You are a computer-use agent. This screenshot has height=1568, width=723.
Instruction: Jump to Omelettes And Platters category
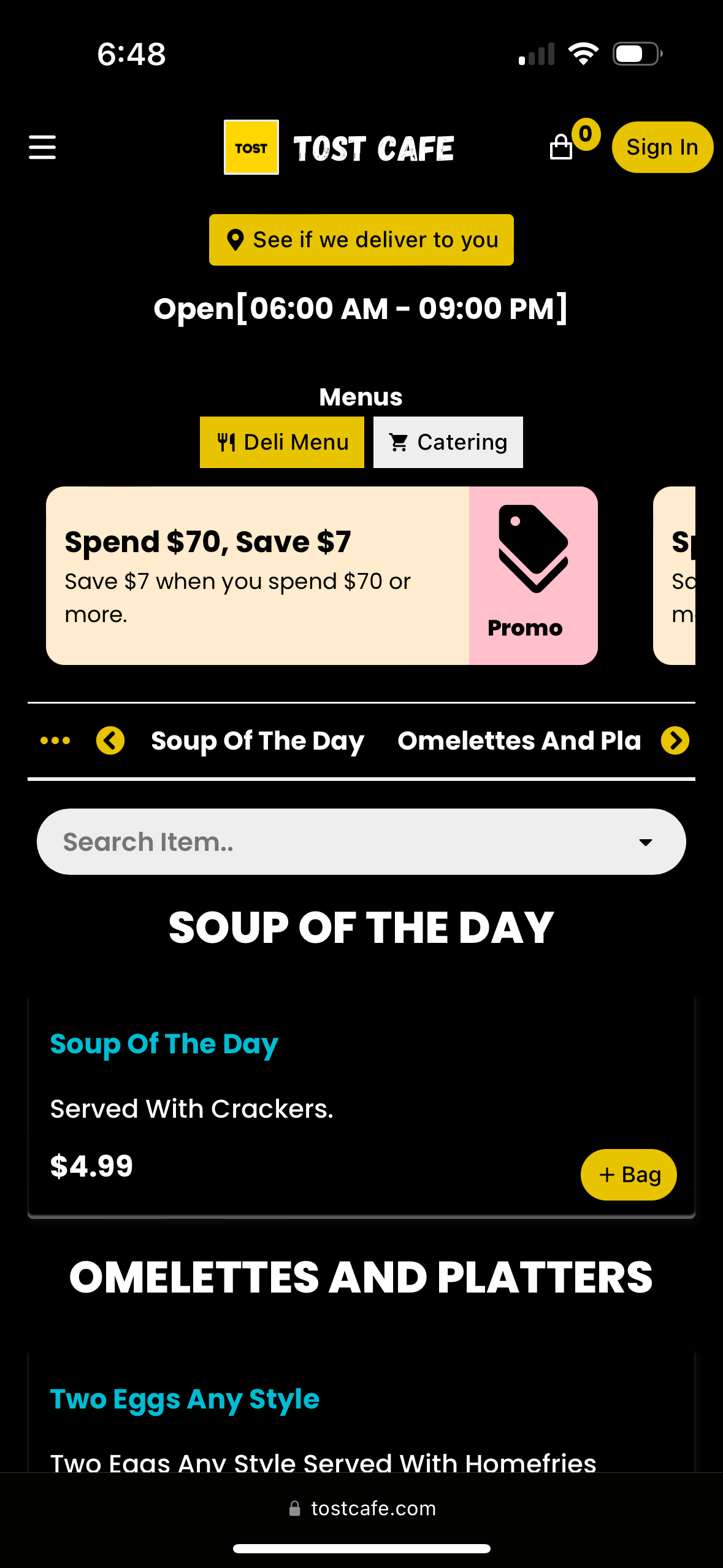[519, 740]
